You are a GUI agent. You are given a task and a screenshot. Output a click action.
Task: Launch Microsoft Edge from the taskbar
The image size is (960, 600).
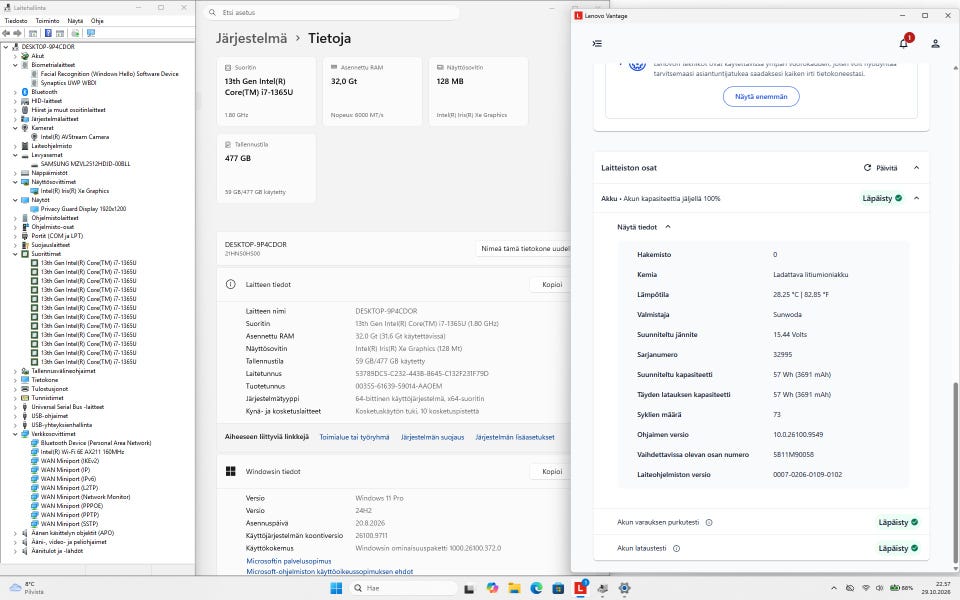coord(536,588)
